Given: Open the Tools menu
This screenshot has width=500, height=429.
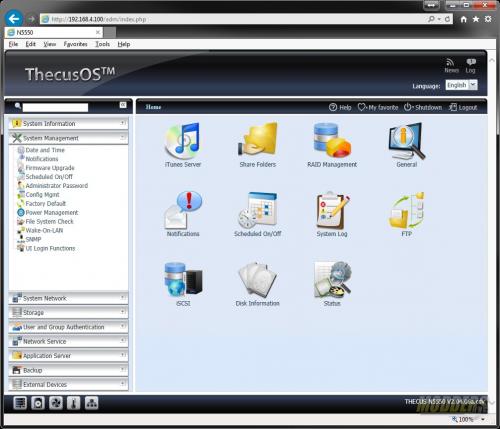Looking at the screenshot, I should [x=102, y=44].
